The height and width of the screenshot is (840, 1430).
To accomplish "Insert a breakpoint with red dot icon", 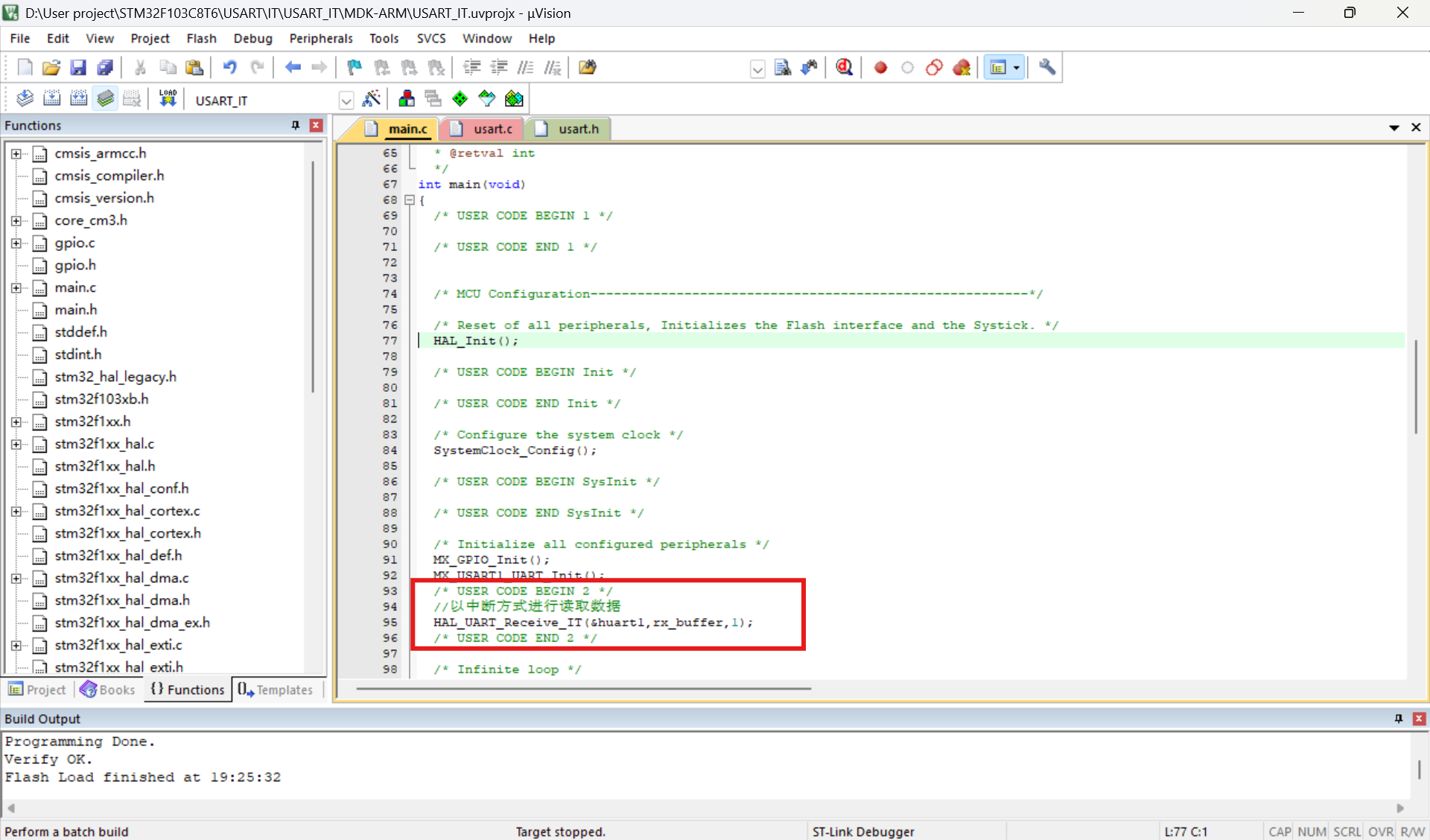I will pos(880,68).
